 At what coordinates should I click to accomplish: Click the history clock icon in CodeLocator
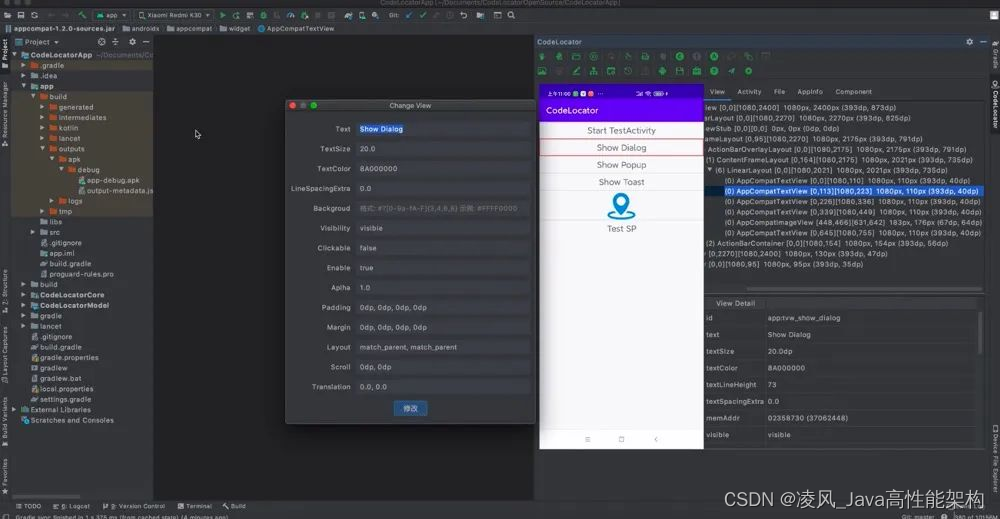pyautogui.click(x=628, y=71)
